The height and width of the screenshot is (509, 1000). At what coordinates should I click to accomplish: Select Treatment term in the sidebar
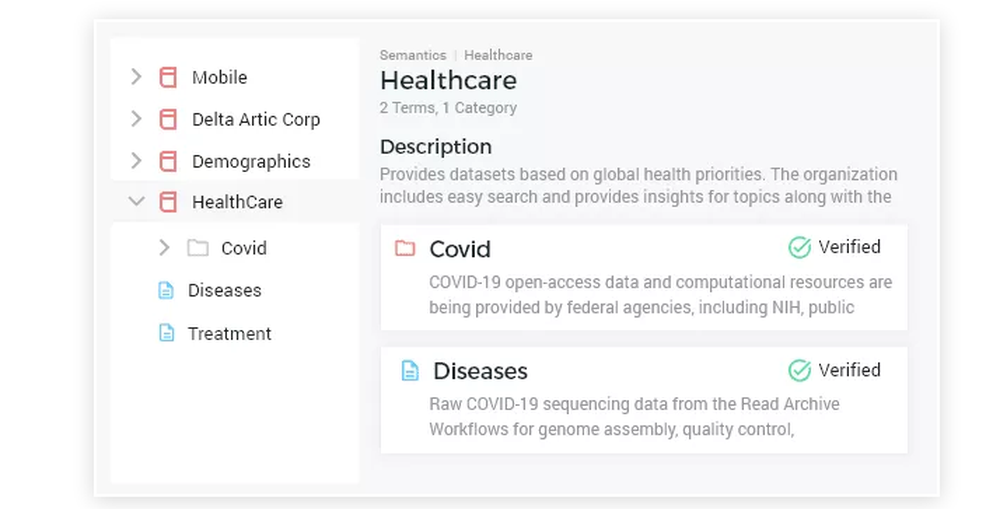click(230, 334)
